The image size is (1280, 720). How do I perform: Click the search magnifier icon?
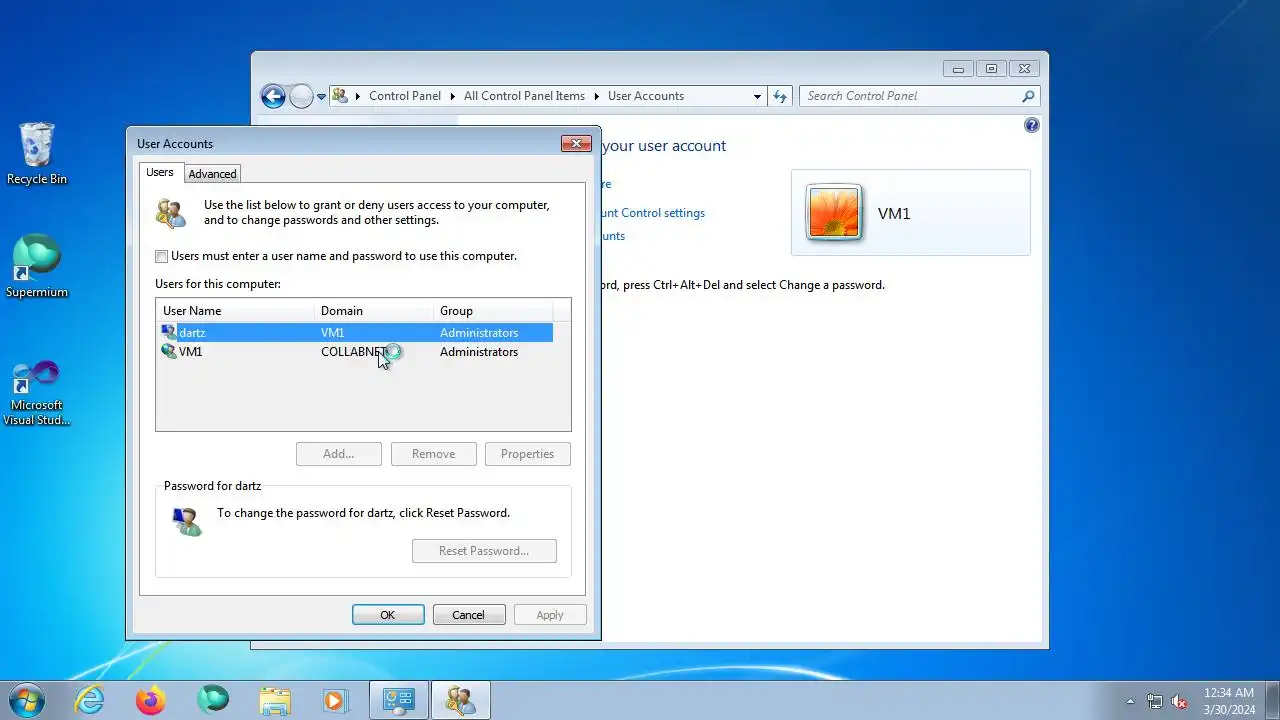click(x=1028, y=96)
